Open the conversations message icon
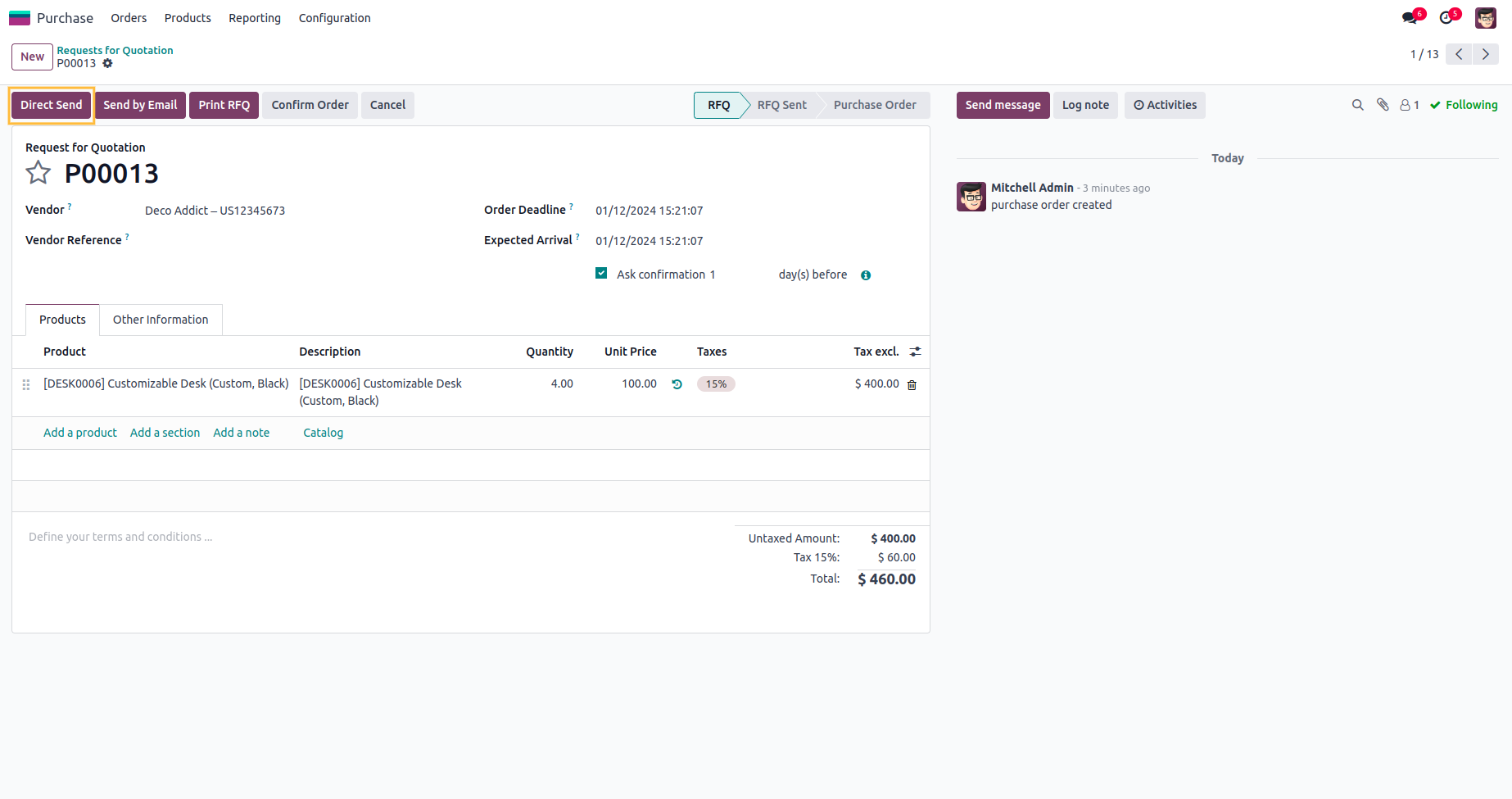This screenshot has height=799, width=1512. (1409, 17)
